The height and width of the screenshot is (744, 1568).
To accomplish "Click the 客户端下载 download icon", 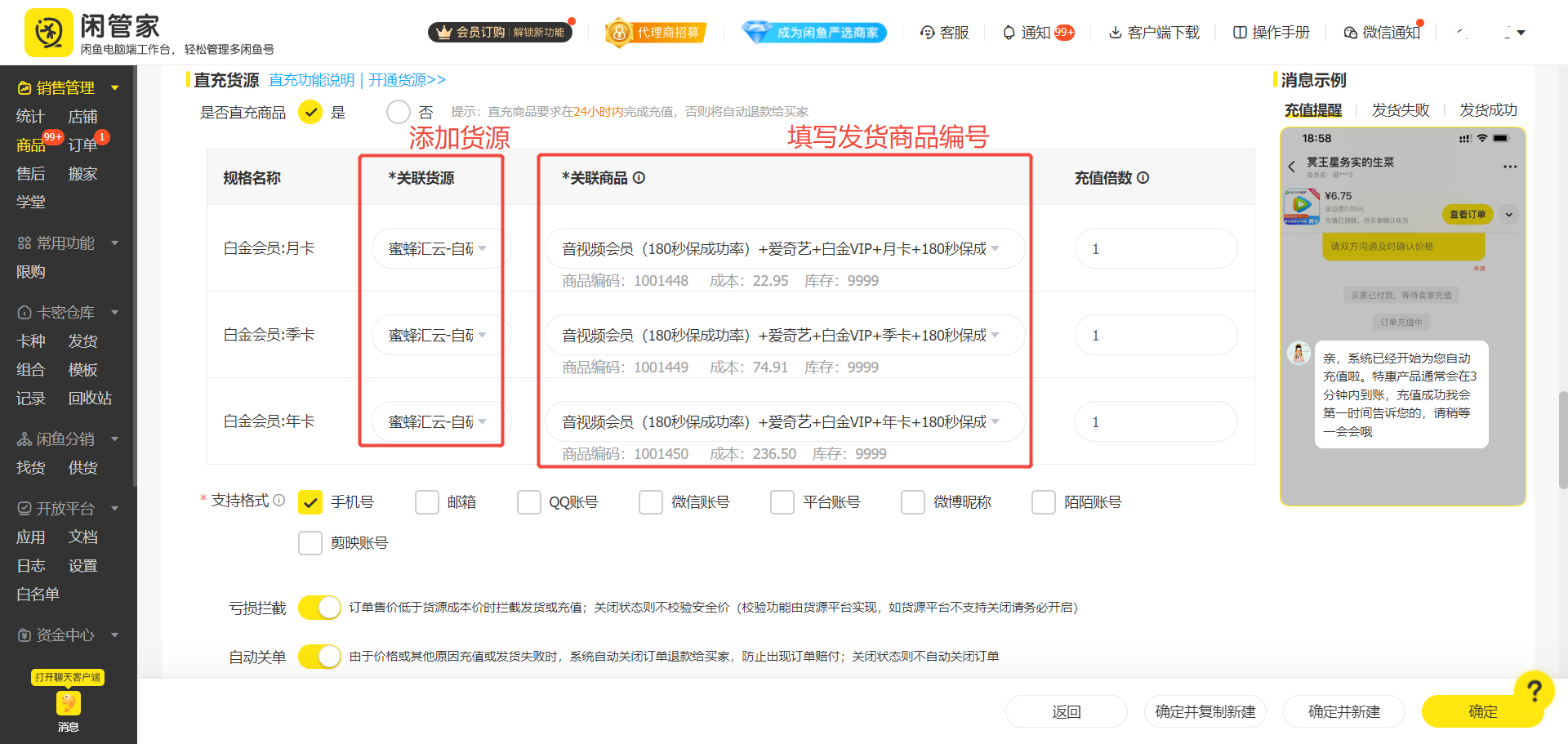I will (x=1116, y=33).
